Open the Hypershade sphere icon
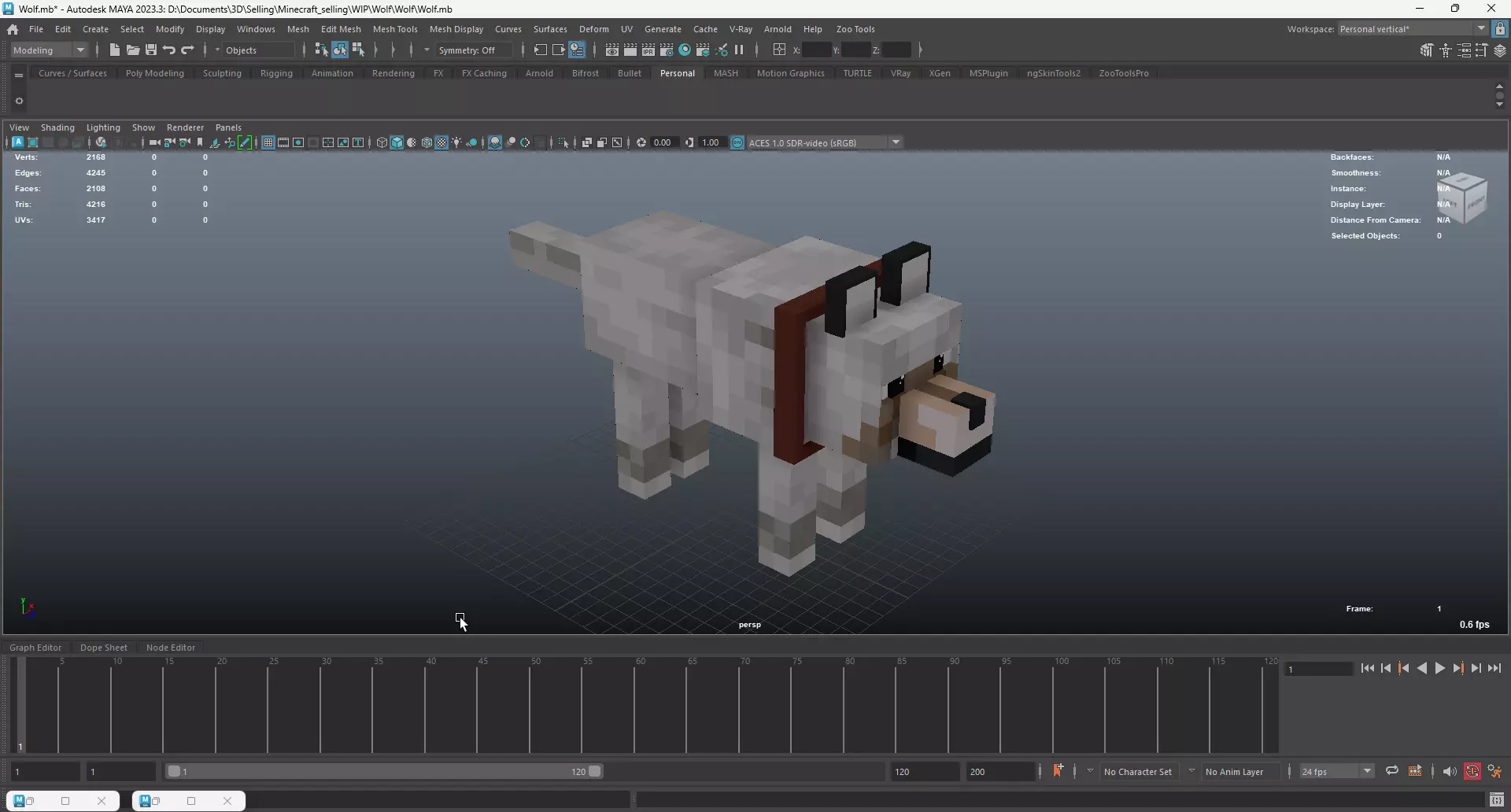 click(685, 50)
